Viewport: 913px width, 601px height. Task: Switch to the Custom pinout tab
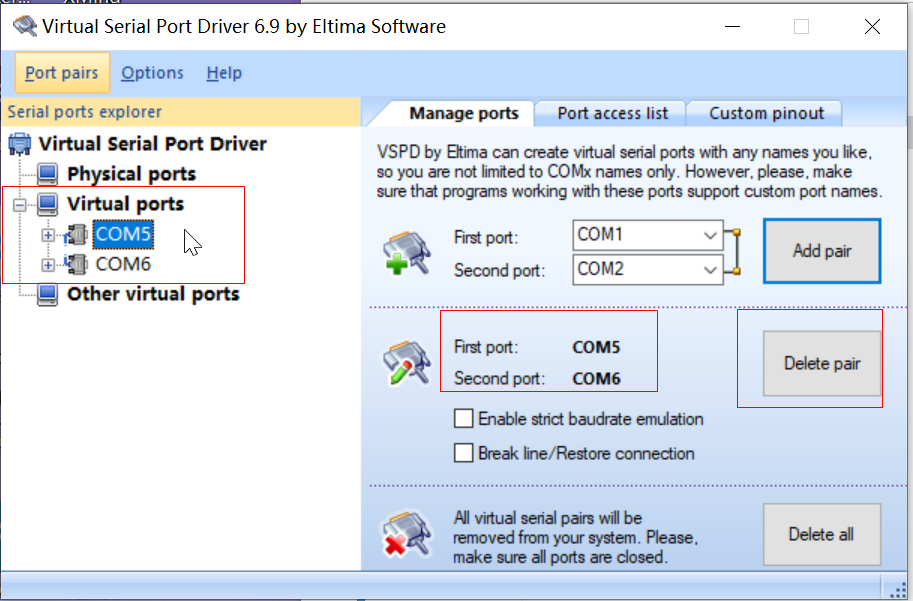coord(766,113)
